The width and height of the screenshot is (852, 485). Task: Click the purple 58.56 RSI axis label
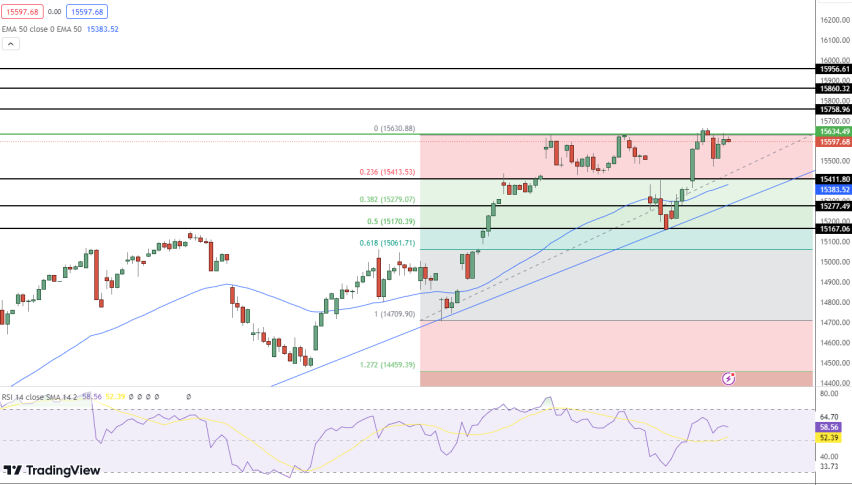829,427
